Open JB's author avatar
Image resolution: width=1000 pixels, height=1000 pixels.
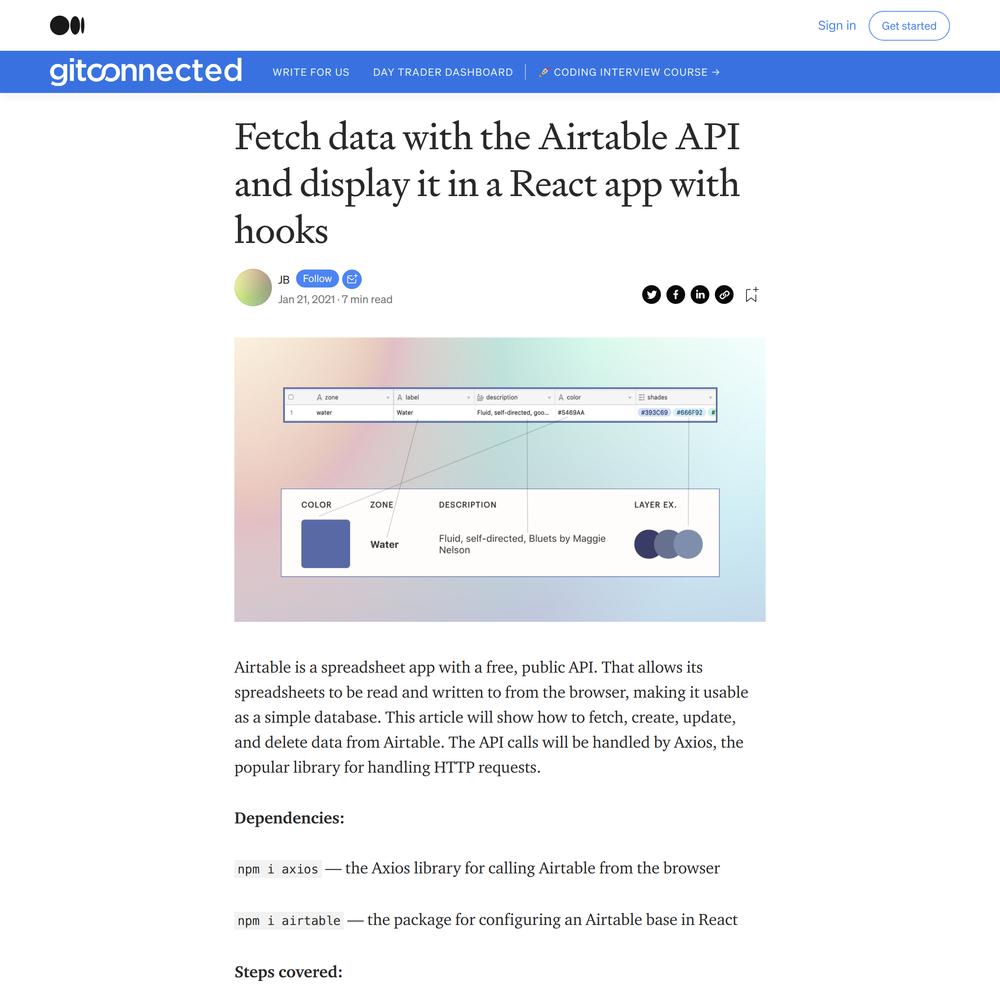[253, 288]
